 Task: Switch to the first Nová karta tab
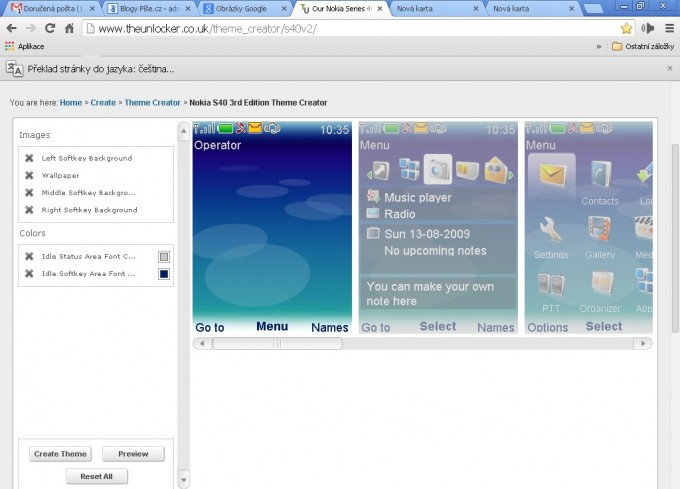coord(436,8)
